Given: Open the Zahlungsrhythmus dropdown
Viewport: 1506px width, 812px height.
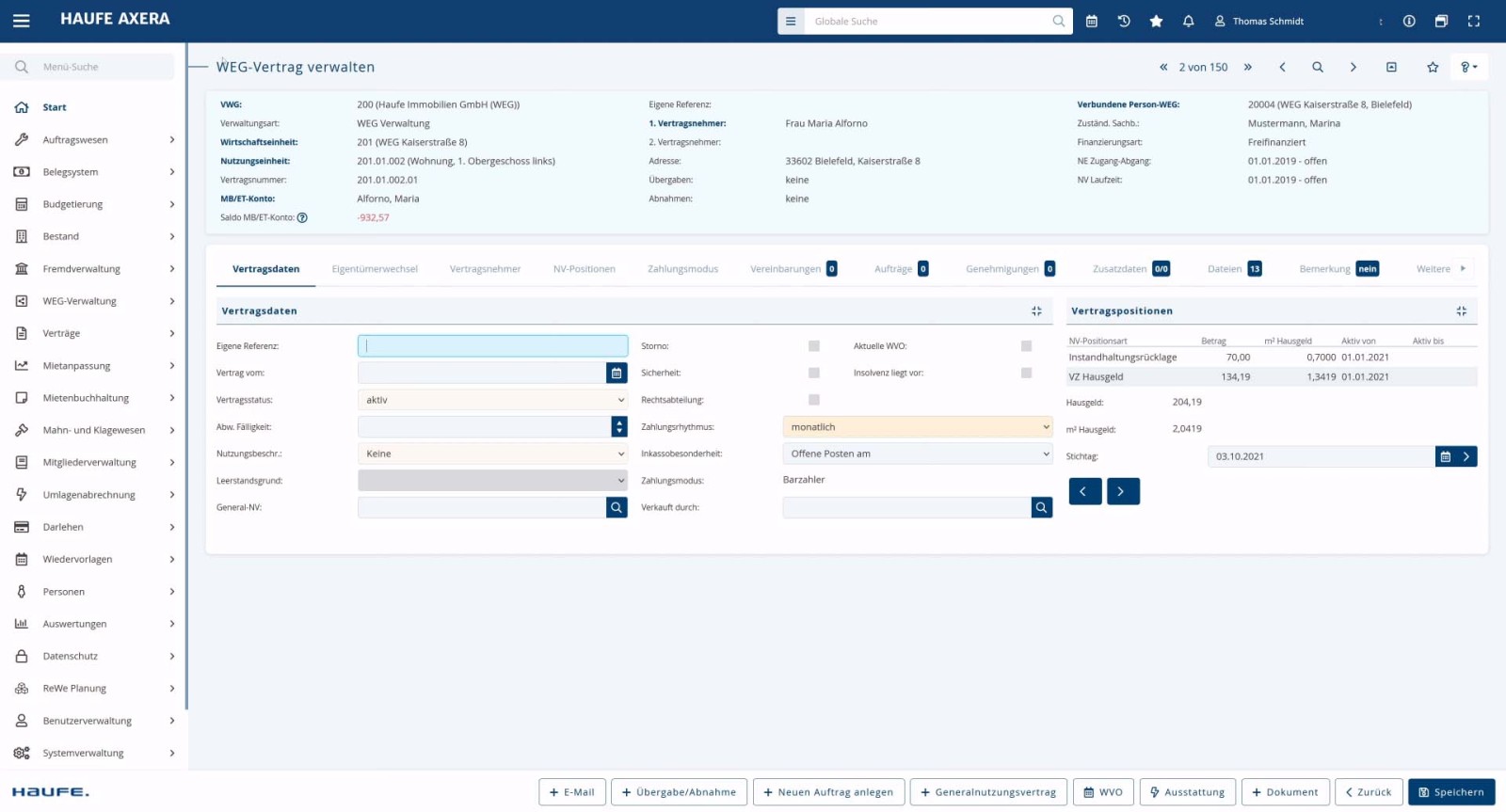Looking at the screenshot, I should click(x=917, y=427).
